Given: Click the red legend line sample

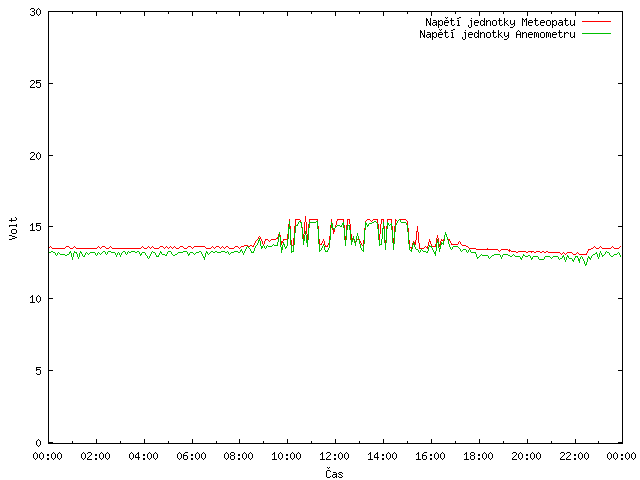Looking at the screenshot, I should pos(596,21).
